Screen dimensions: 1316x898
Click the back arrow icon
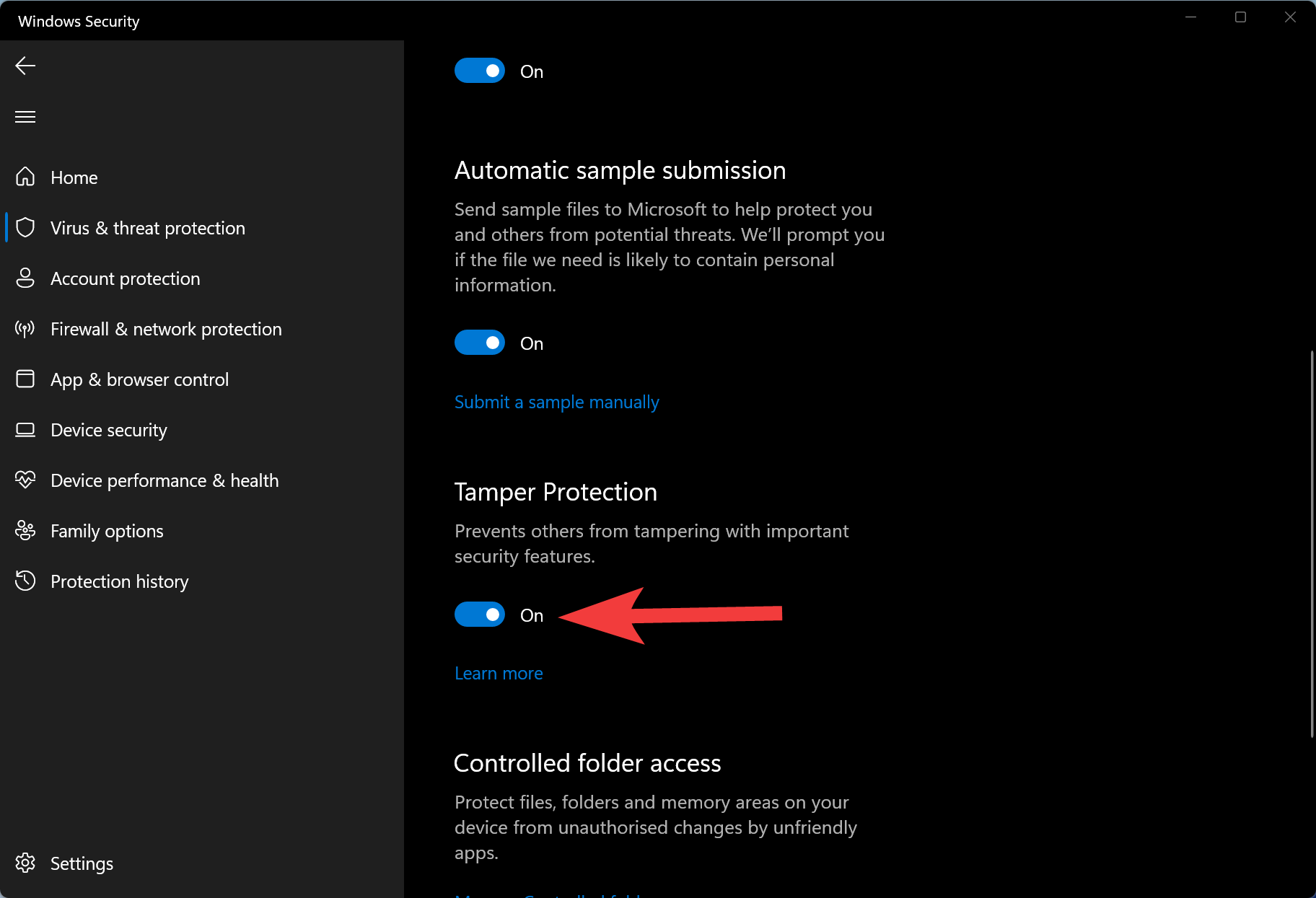click(x=25, y=66)
